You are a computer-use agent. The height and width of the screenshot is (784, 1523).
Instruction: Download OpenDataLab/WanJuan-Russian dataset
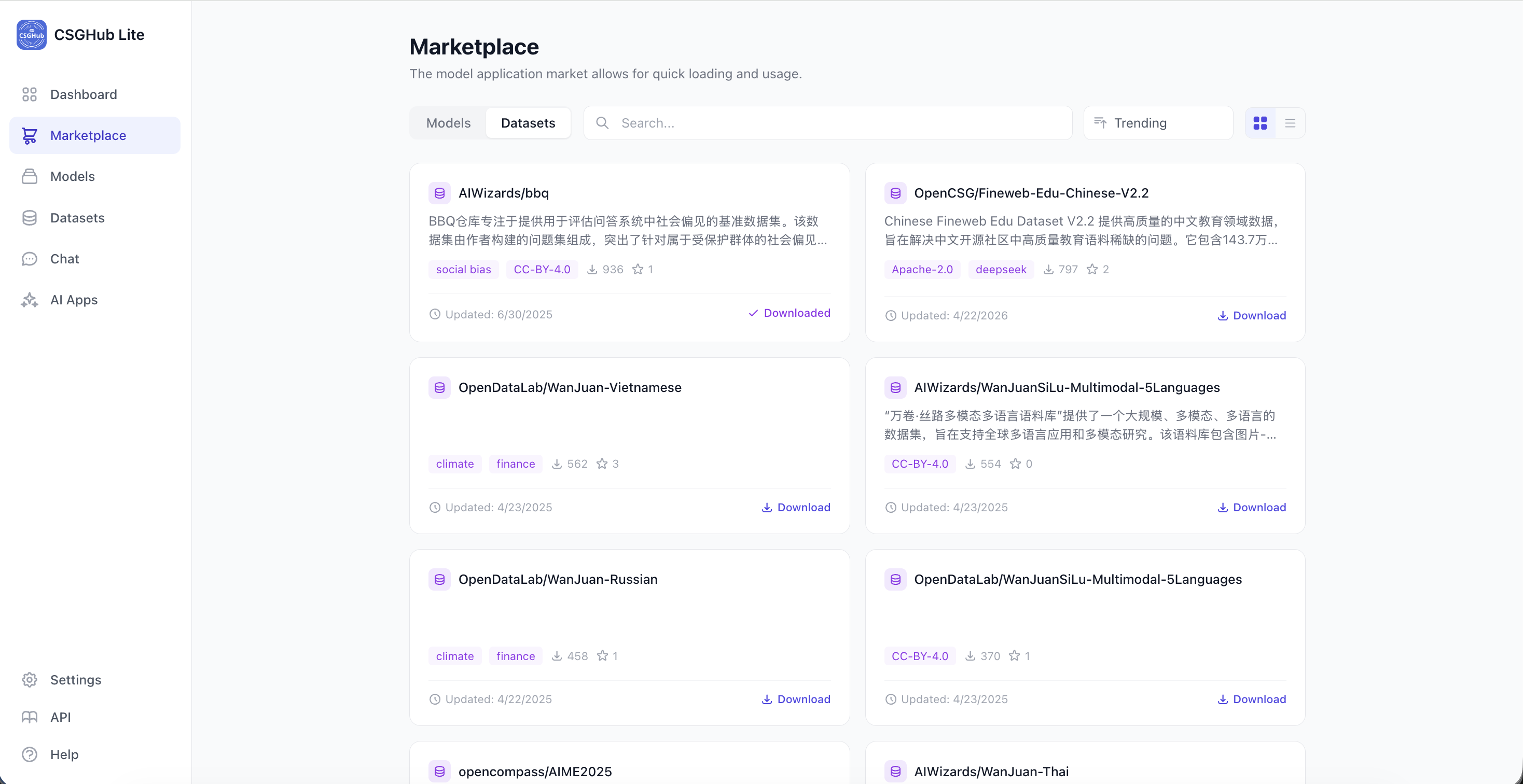click(x=796, y=699)
